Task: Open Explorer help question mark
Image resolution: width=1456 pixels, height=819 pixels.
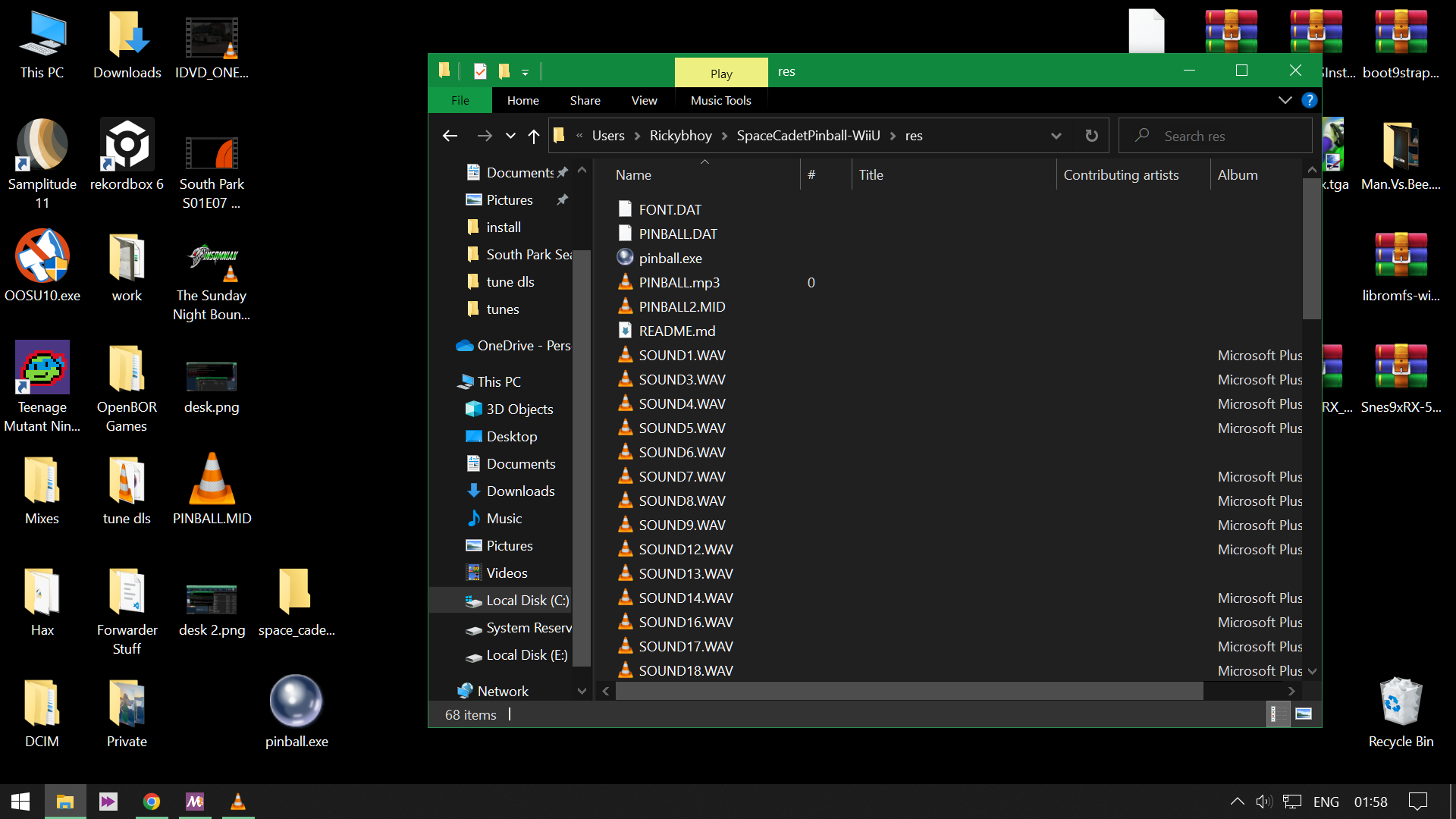Action: (x=1309, y=100)
